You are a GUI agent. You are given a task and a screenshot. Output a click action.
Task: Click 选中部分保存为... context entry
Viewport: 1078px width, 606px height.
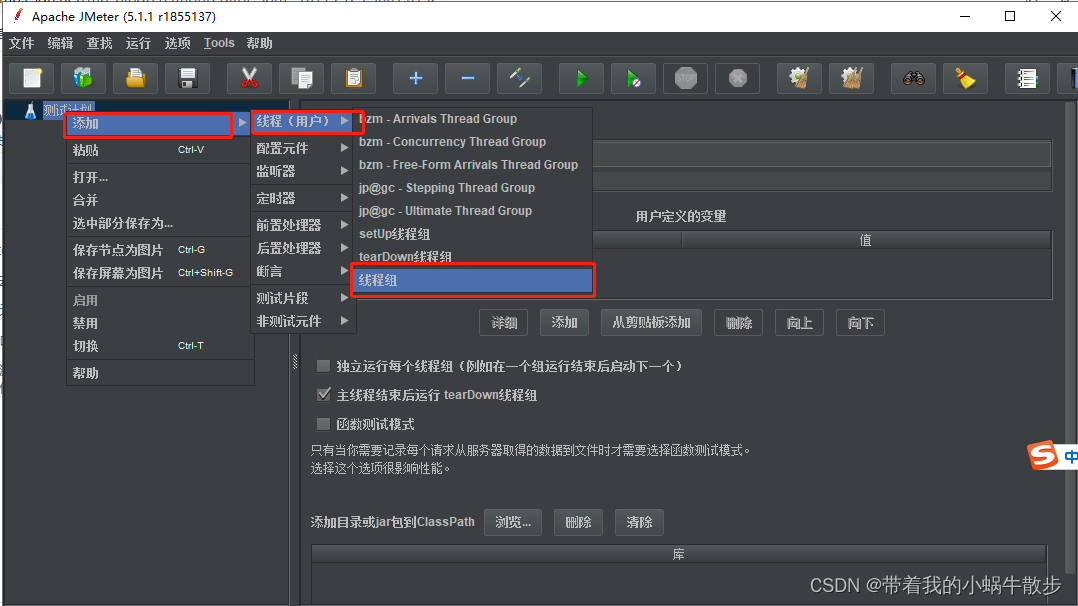click(x=160, y=223)
